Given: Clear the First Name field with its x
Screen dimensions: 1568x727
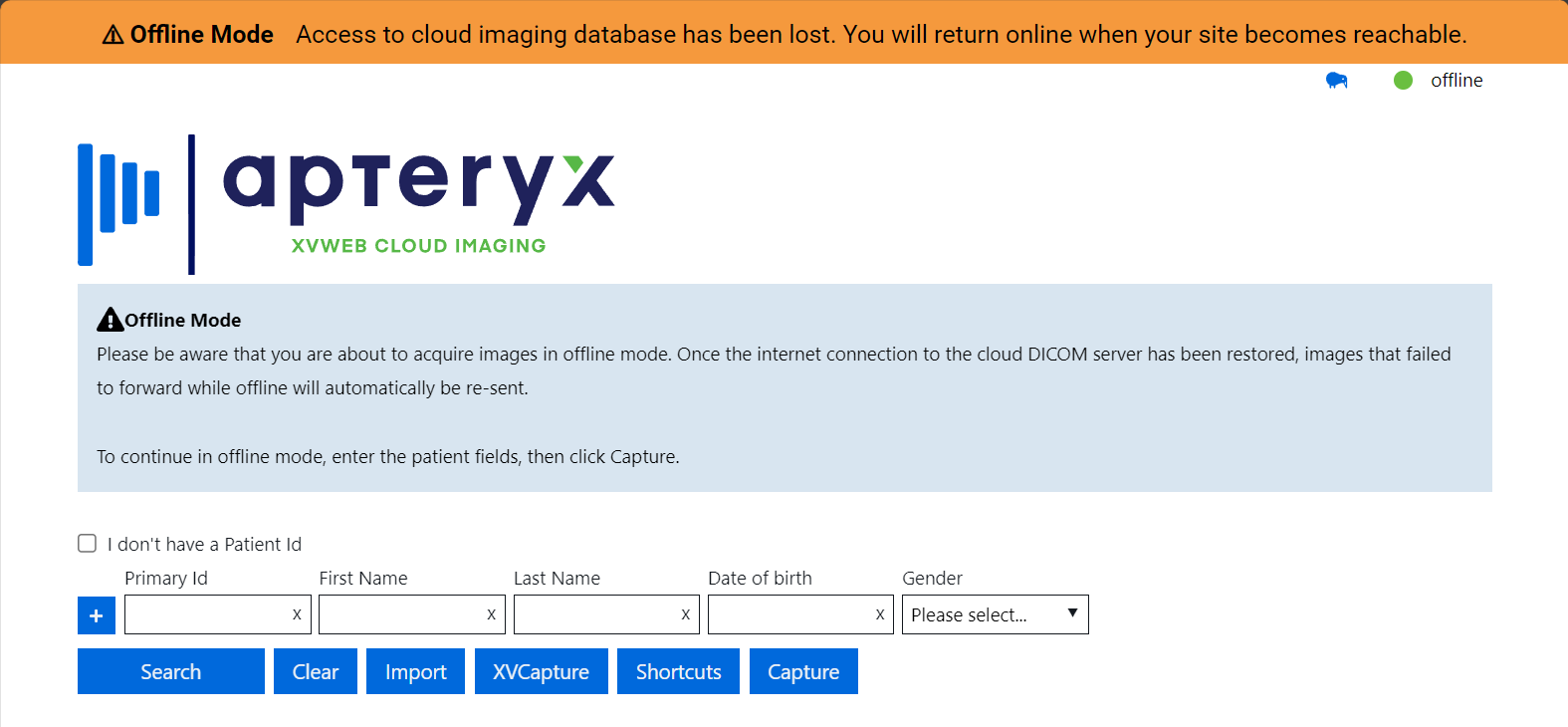Looking at the screenshot, I should (x=491, y=614).
